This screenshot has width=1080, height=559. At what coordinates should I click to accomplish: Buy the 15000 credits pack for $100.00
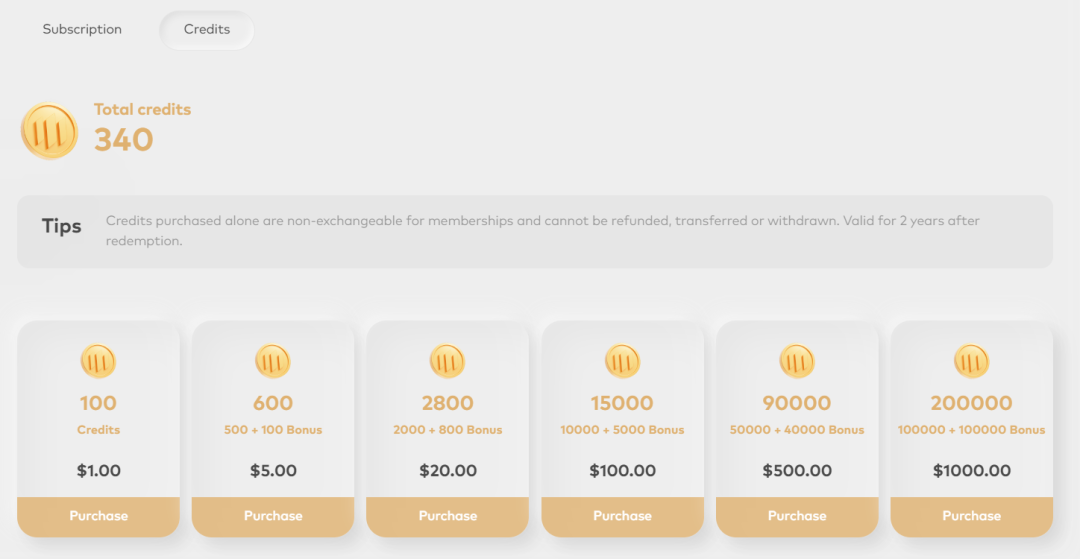[x=623, y=516]
